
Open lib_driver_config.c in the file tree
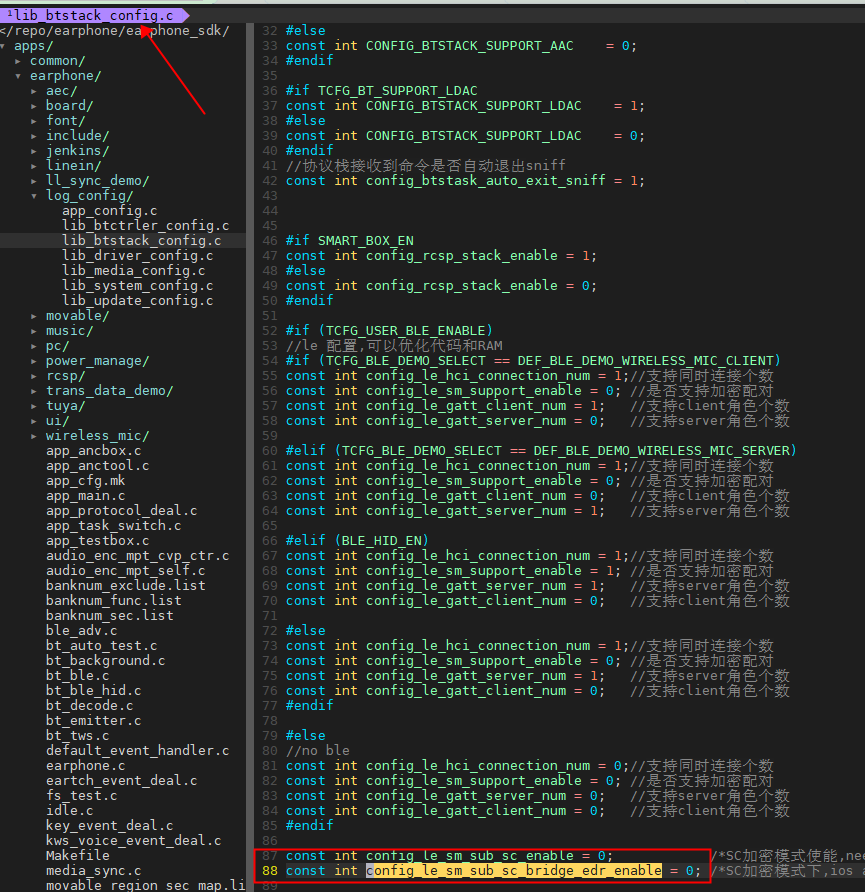click(138, 255)
